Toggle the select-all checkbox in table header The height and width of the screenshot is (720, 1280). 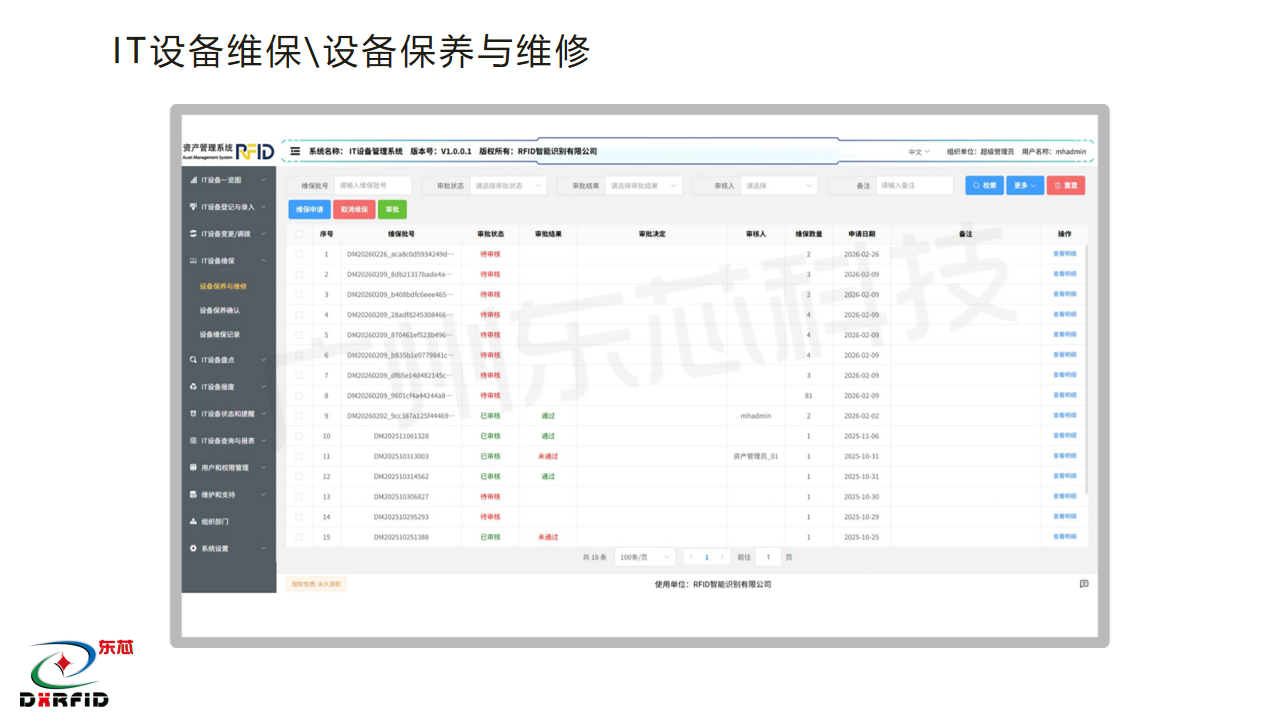298,234
